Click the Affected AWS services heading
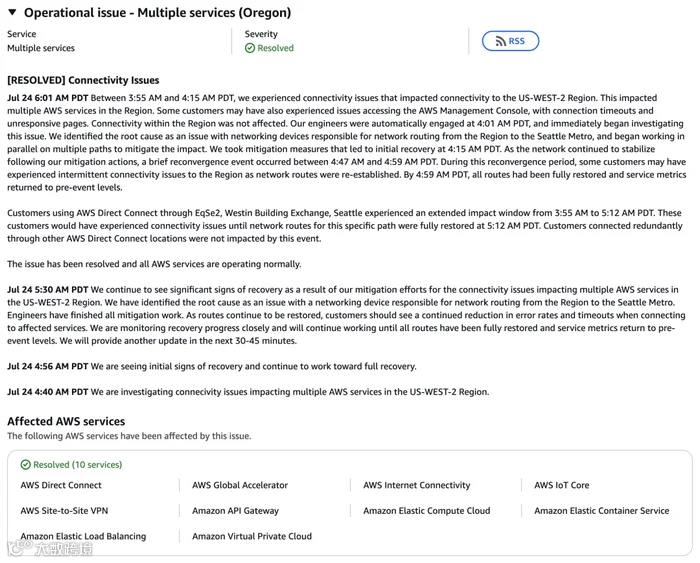This screenshot has height=563, width=700. click(66, 421)
